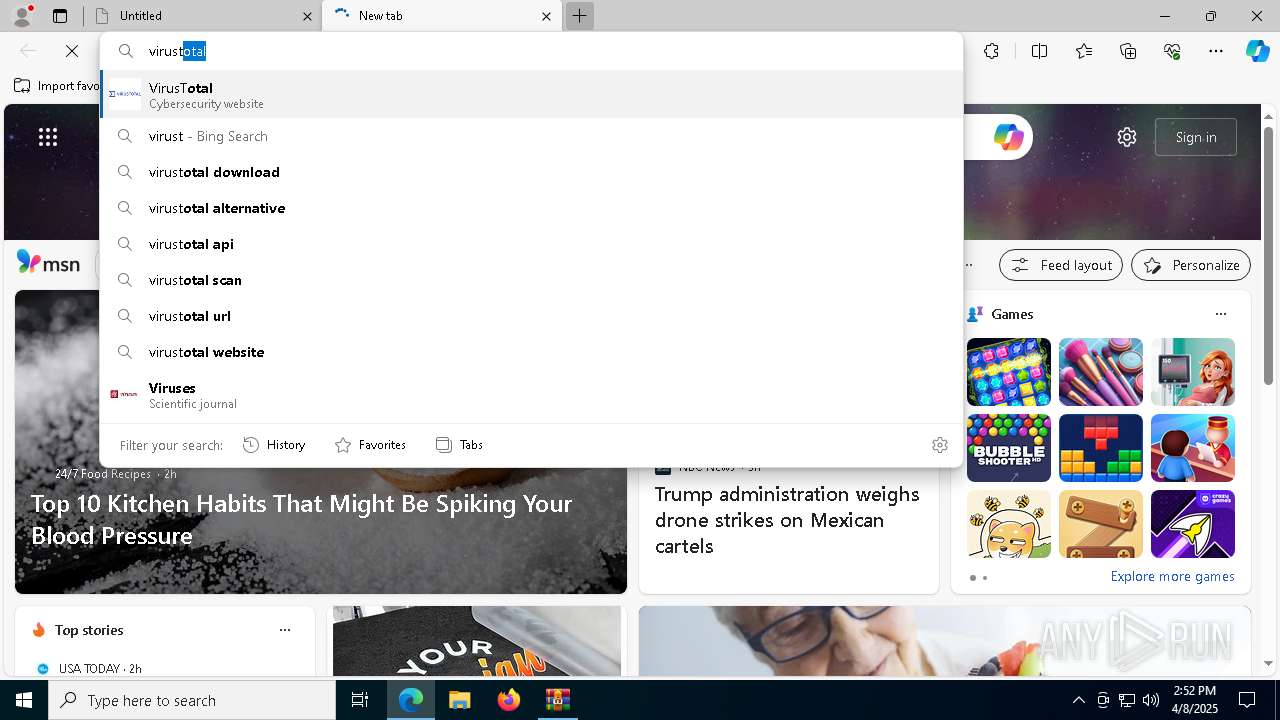The height and width of the screenshot is (720, 1280).
Task: Filter search by Favorites
Action: 370,445
